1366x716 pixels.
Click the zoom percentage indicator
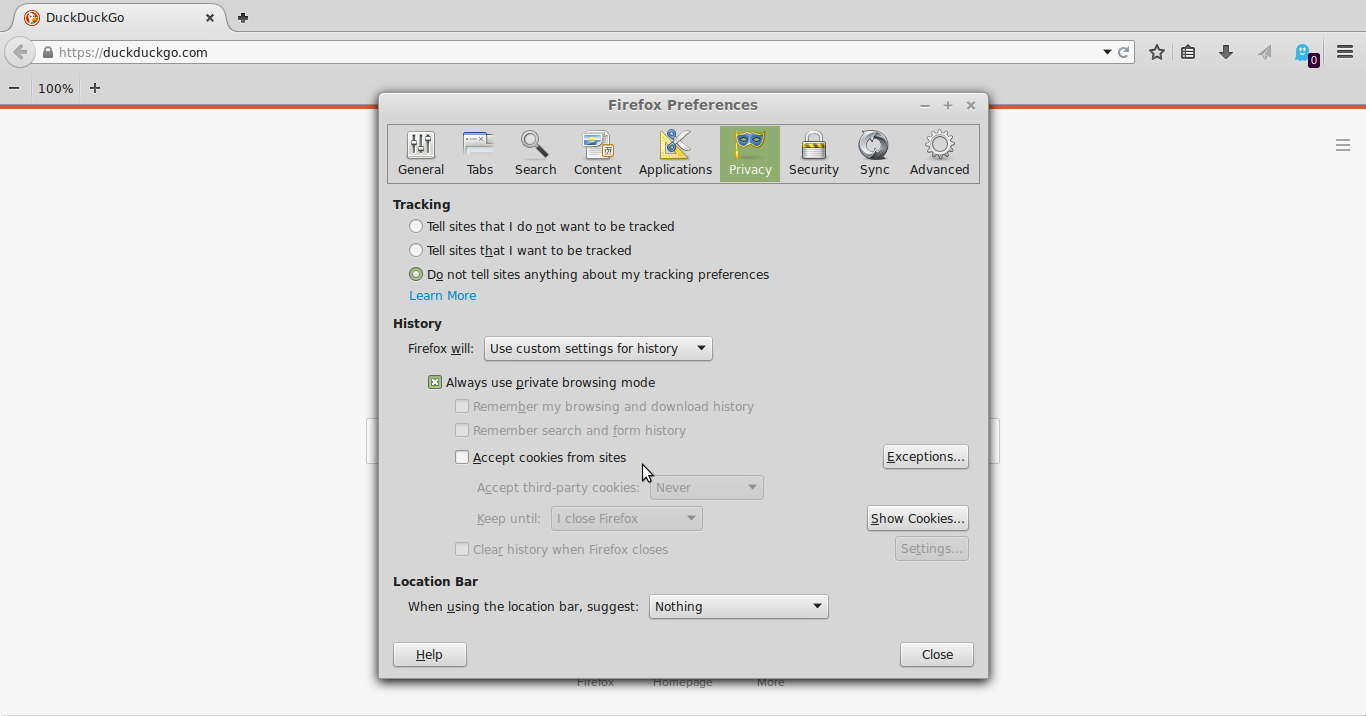pyautogui.click(x=55, y=88)
